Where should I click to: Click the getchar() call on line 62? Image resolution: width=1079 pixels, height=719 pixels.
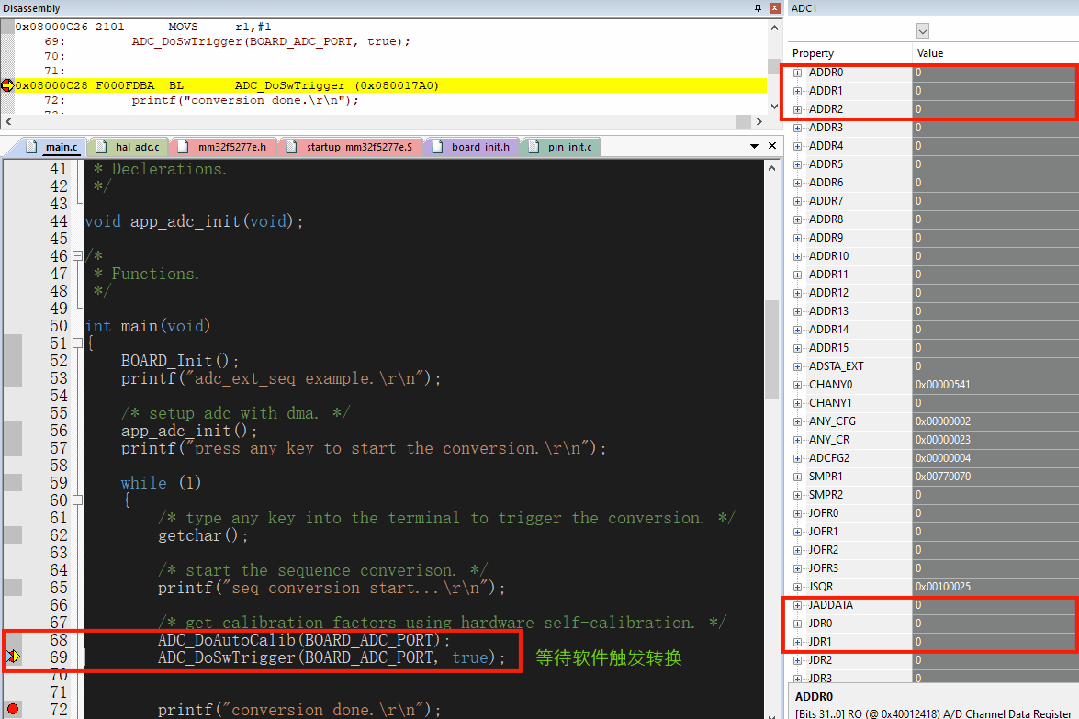pos(202,535)
